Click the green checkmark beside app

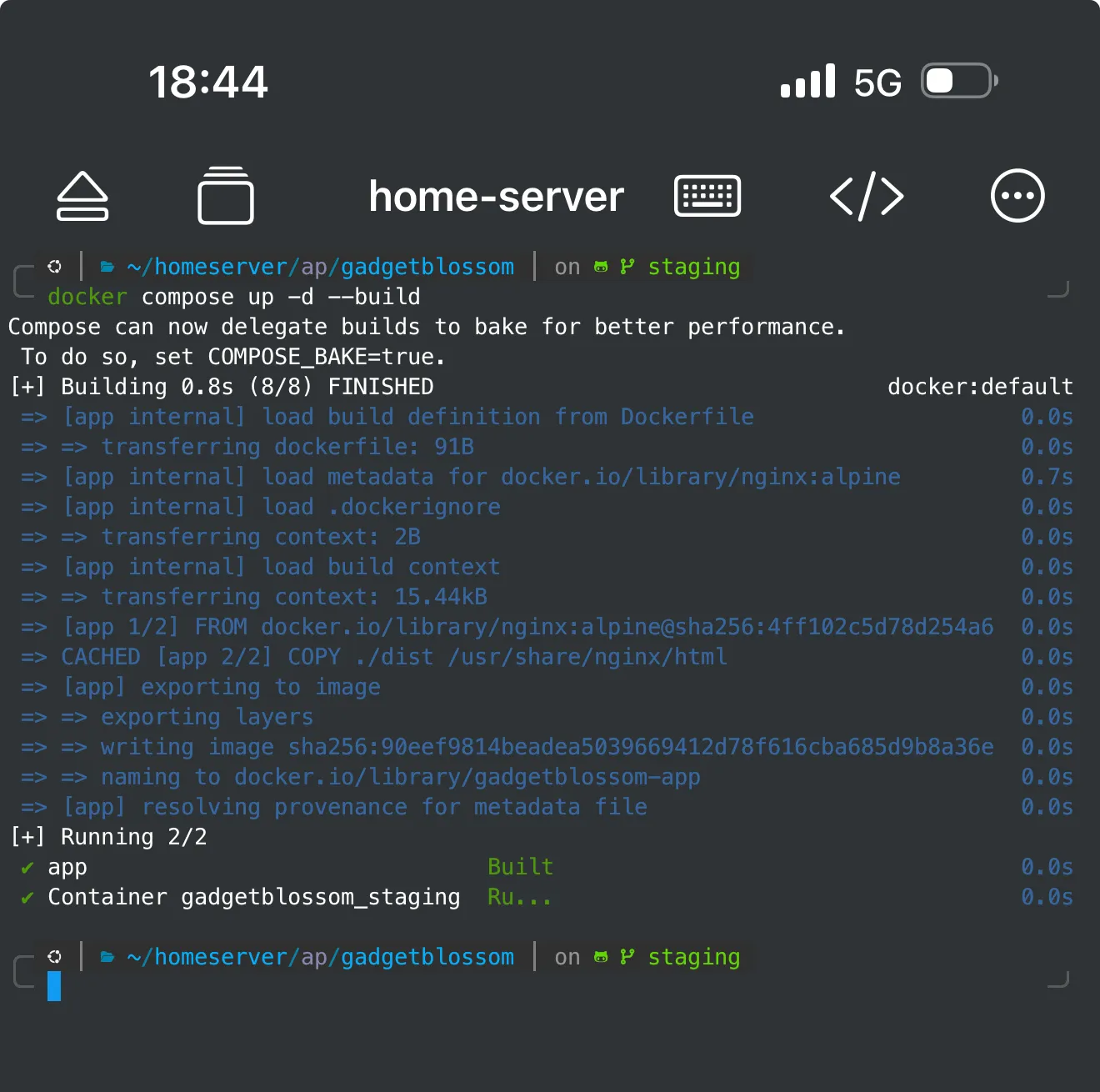(27, 868)
